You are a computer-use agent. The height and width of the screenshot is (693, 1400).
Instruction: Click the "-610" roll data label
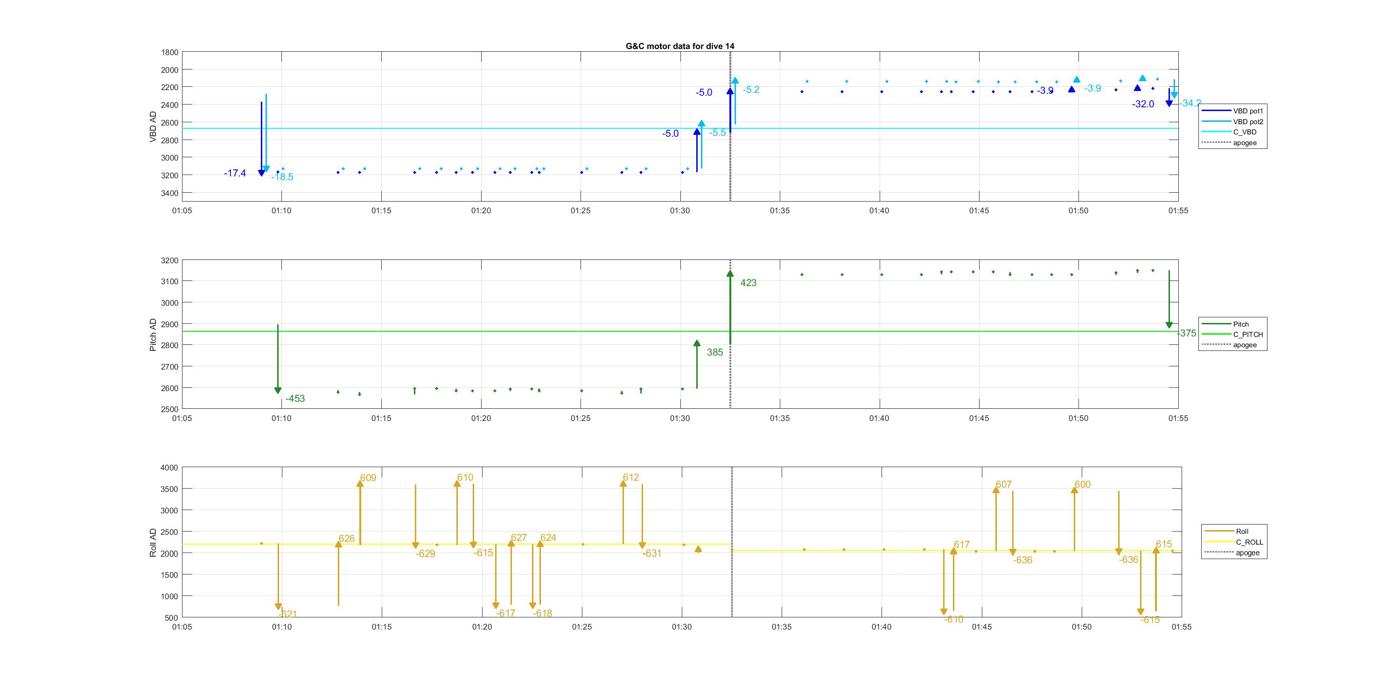click(954, 620)
